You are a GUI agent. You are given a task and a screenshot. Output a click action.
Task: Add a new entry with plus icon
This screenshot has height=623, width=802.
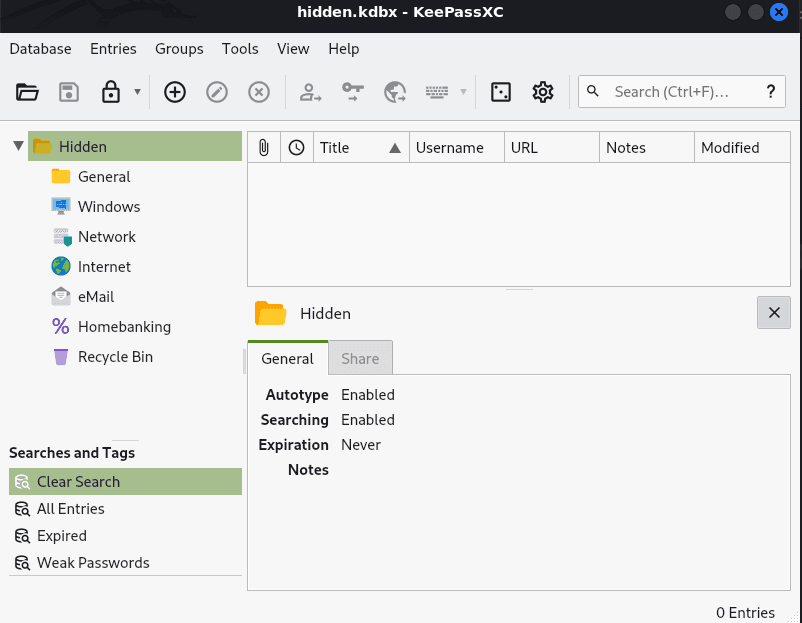175,92
